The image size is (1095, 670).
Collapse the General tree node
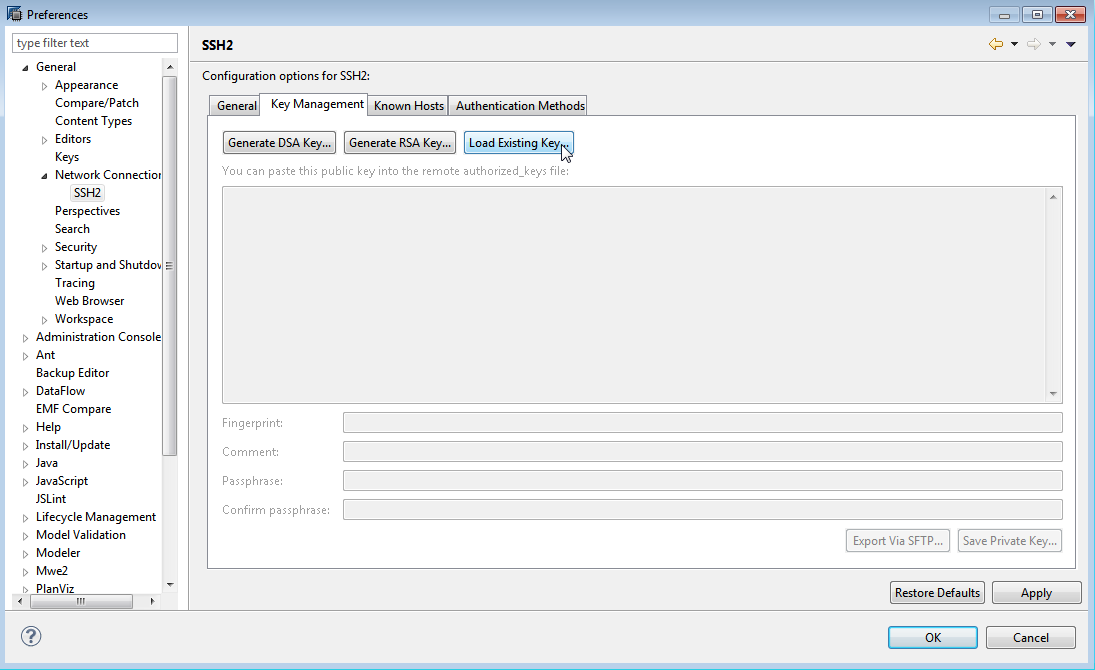[25, 68]
